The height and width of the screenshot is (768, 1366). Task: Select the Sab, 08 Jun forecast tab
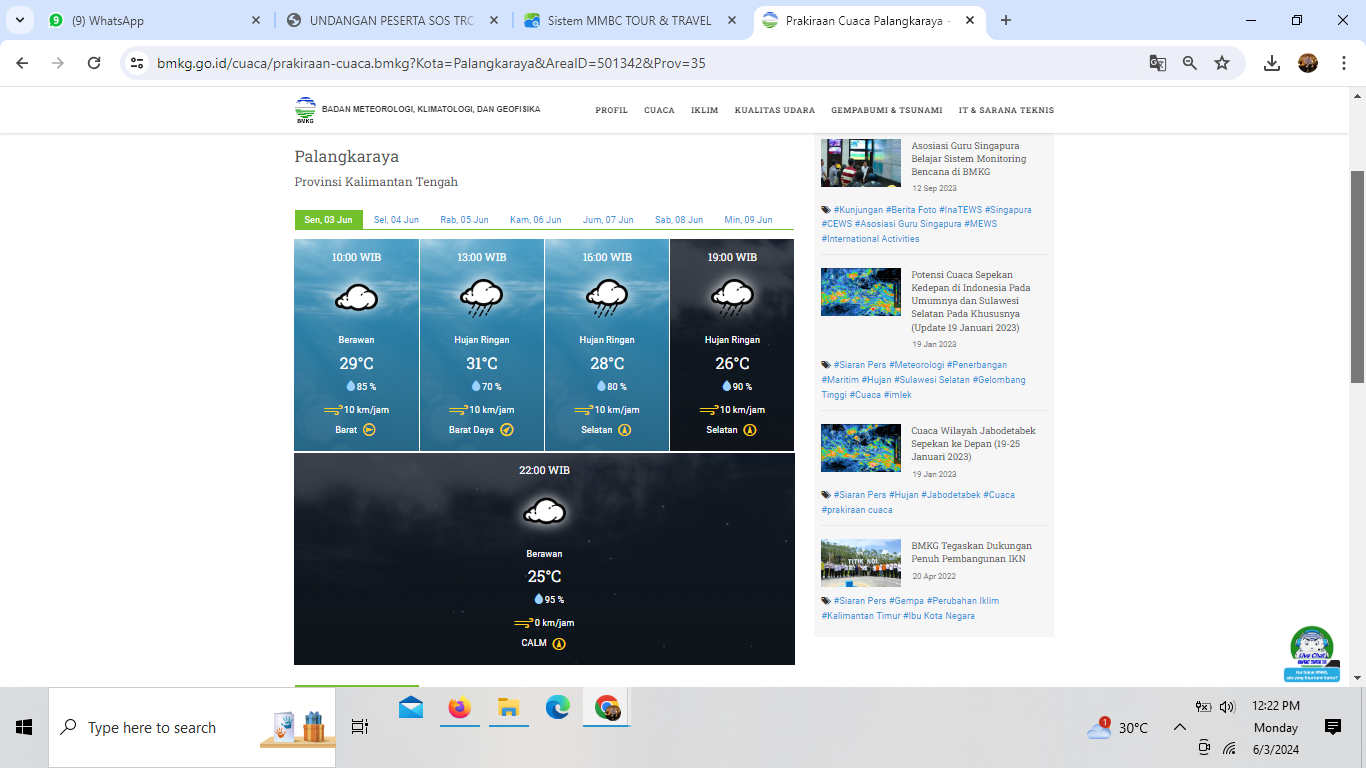[x=679, y=220]
